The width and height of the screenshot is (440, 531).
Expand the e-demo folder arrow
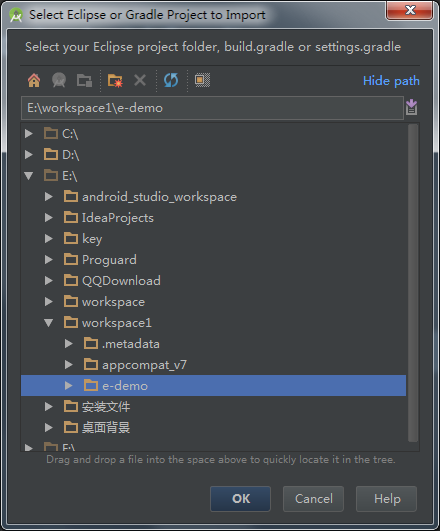pos(69,385)
